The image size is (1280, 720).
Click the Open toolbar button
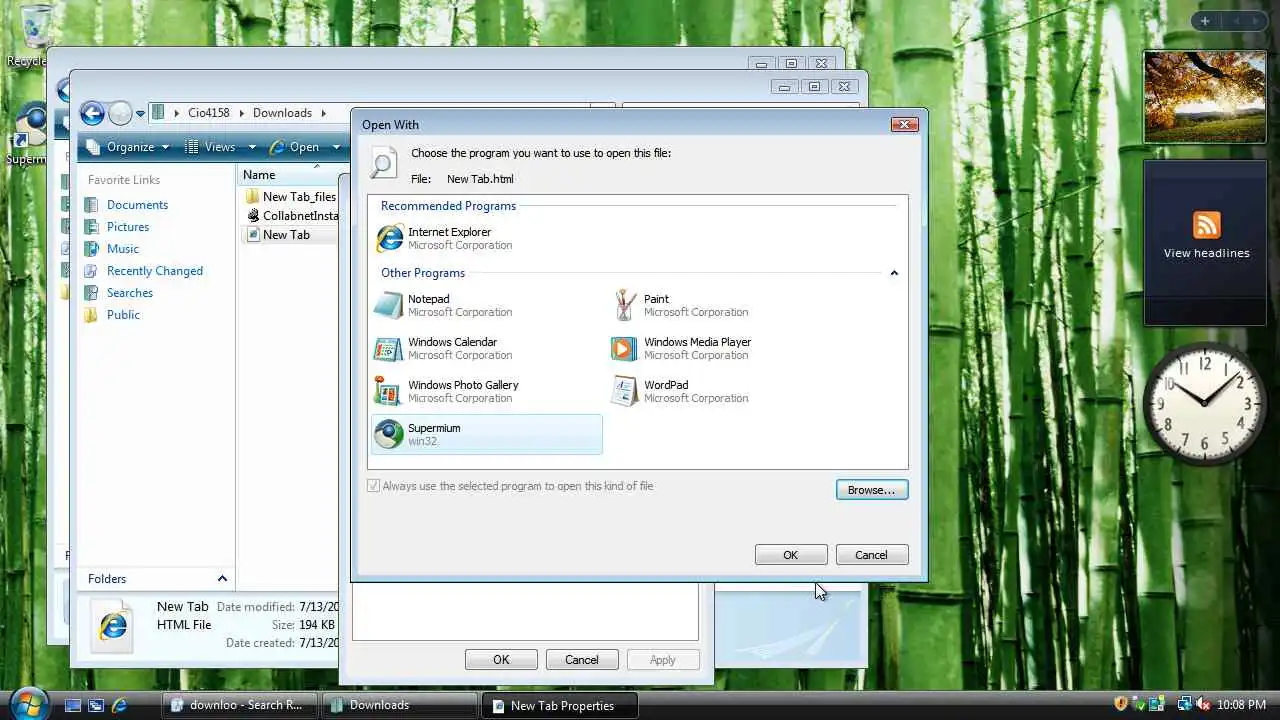[295, 147]
